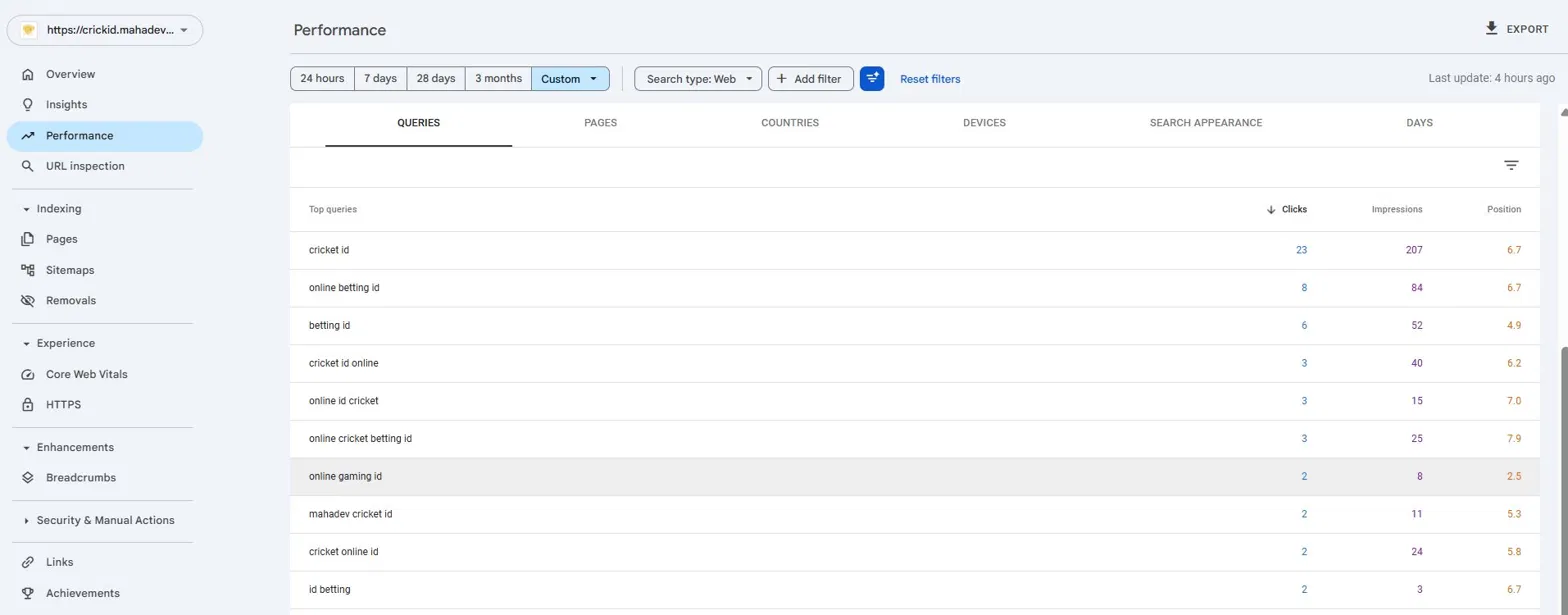The image size is (1568, 615).
Task: Open the 'online betting id' query row
Action: point(915,288)
